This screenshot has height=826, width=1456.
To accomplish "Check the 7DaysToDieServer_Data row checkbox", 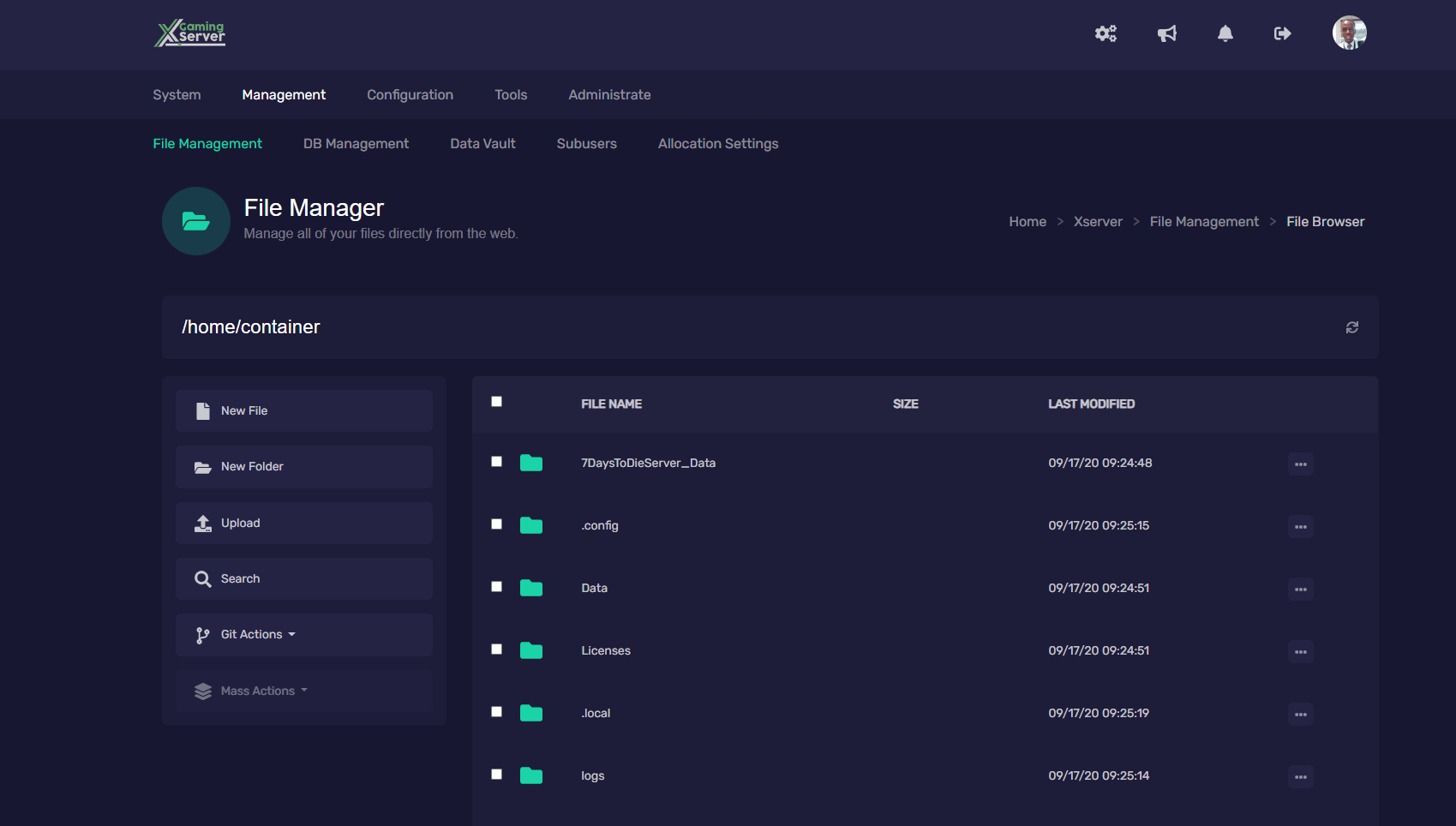I will click(x=496, y=461).
